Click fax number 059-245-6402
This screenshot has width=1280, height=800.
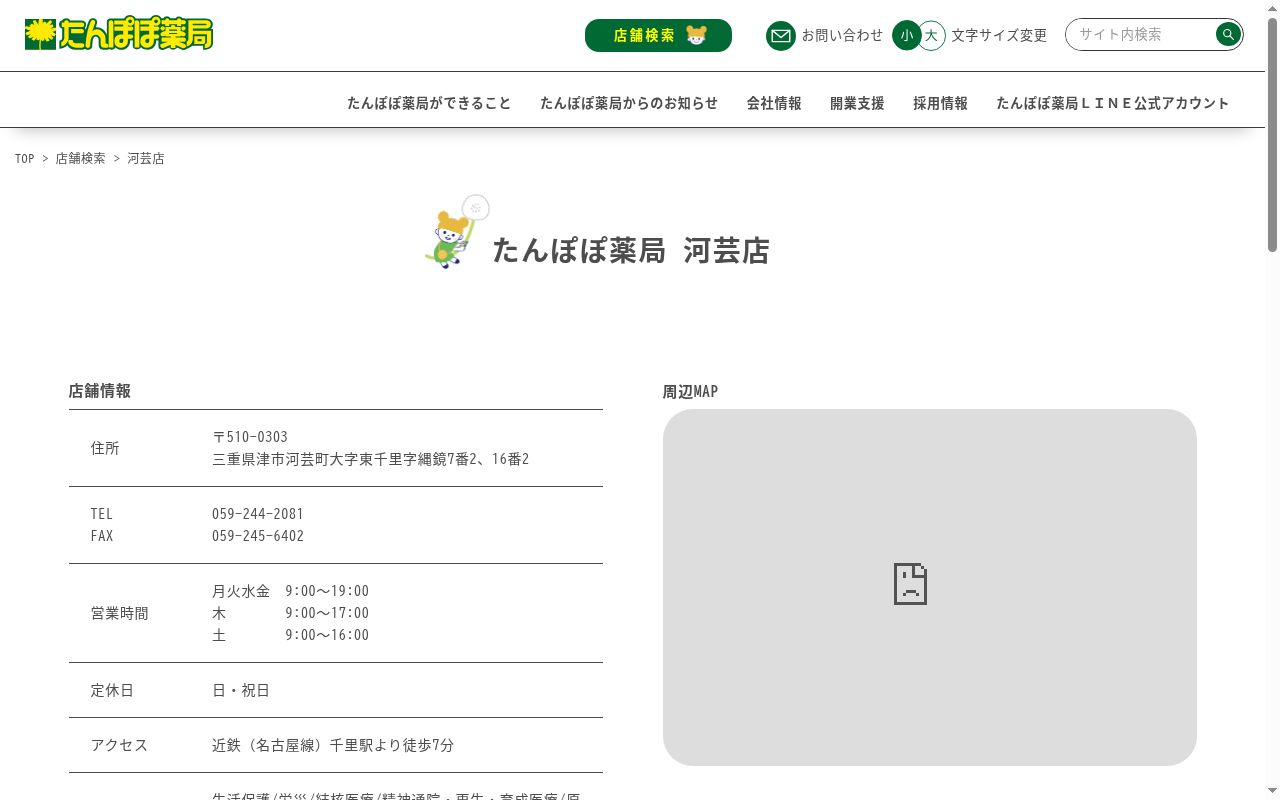pyautogui.click(x=258, y=536)
